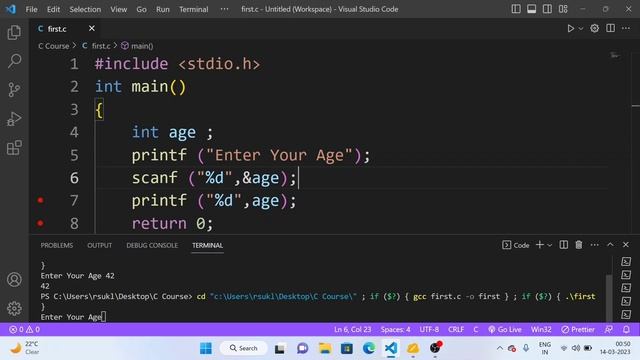The image size is (640, 360).
Task: Click Prettier in status bar
Action: point(578,329)
